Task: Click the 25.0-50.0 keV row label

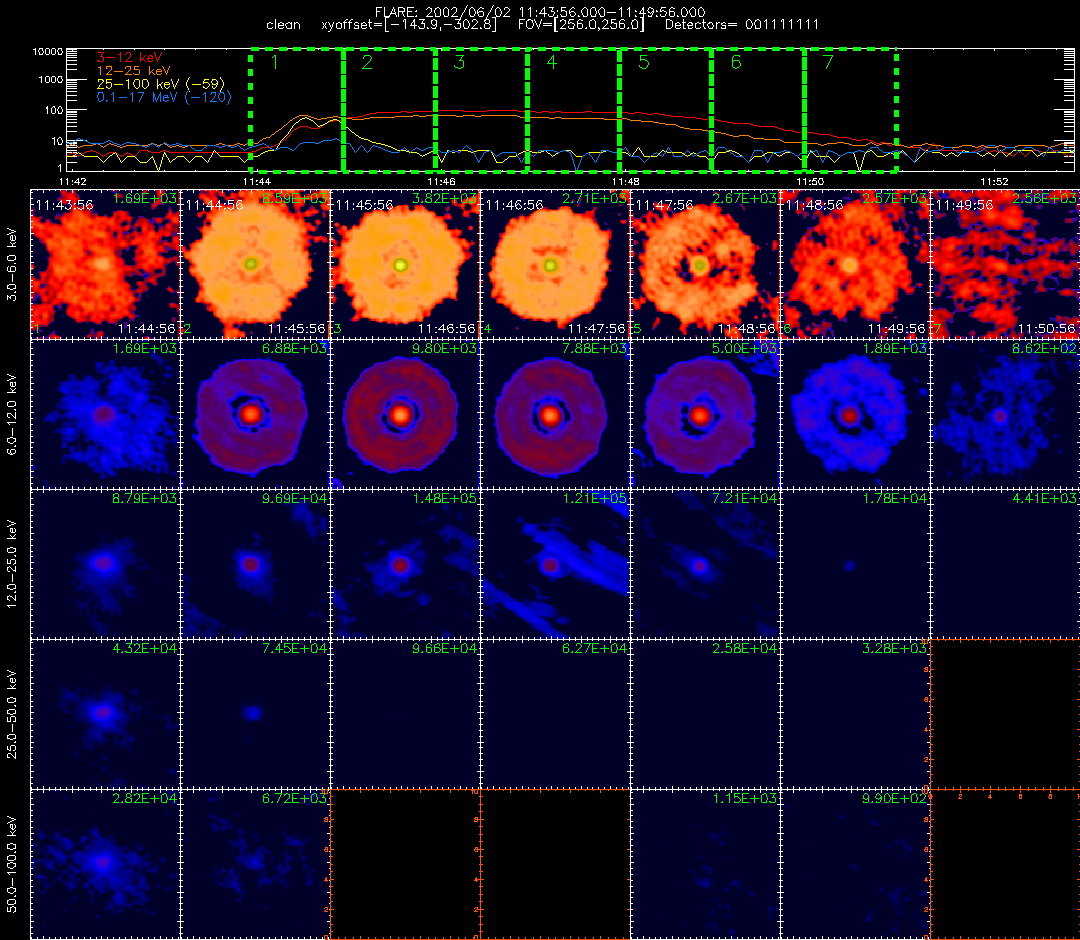Action: pyautogui.click(x=12, y=714)
